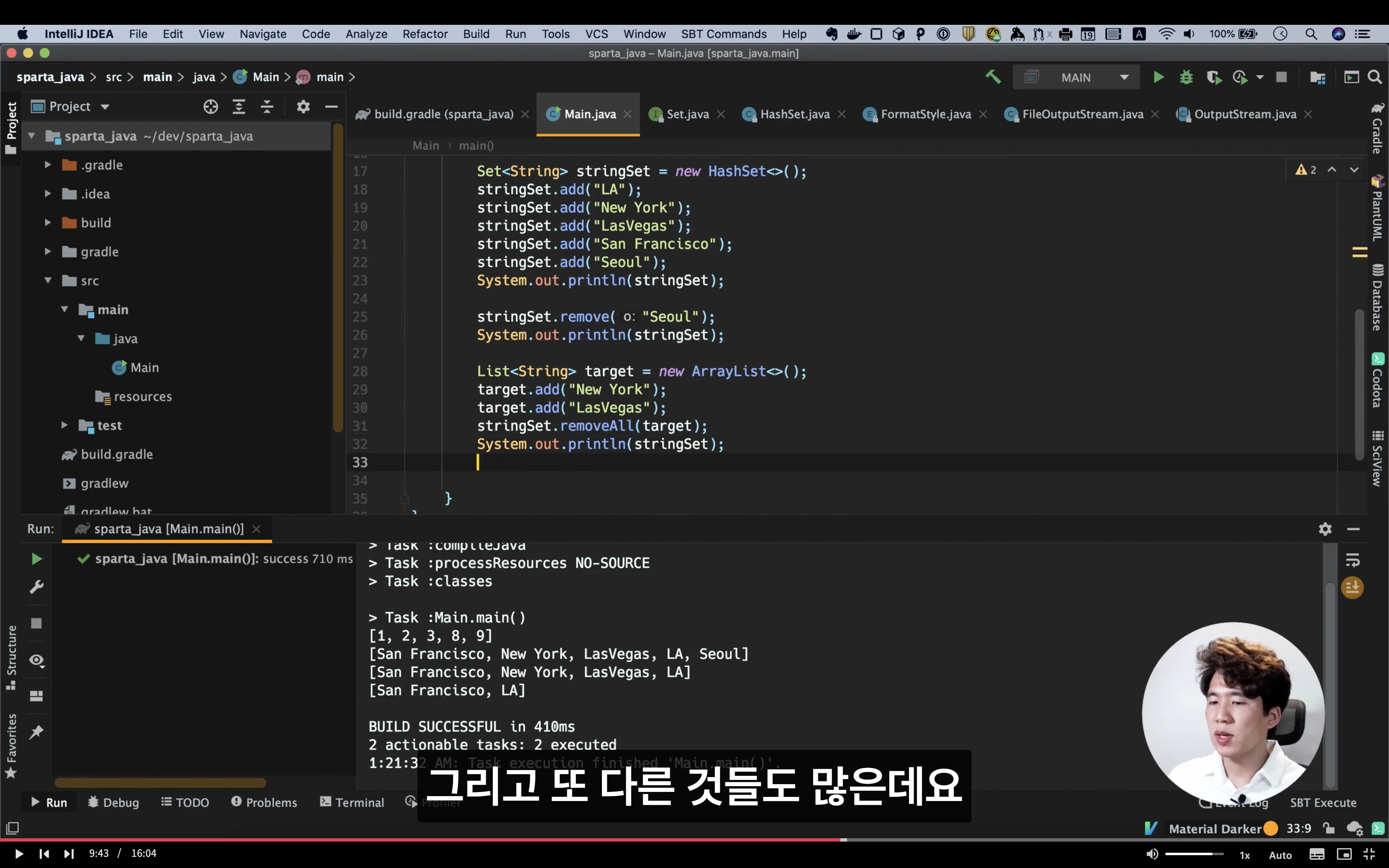Click layout icon in Run panel sidebar
Viewport: 1389px width, 868px height.
coord(36,696)
